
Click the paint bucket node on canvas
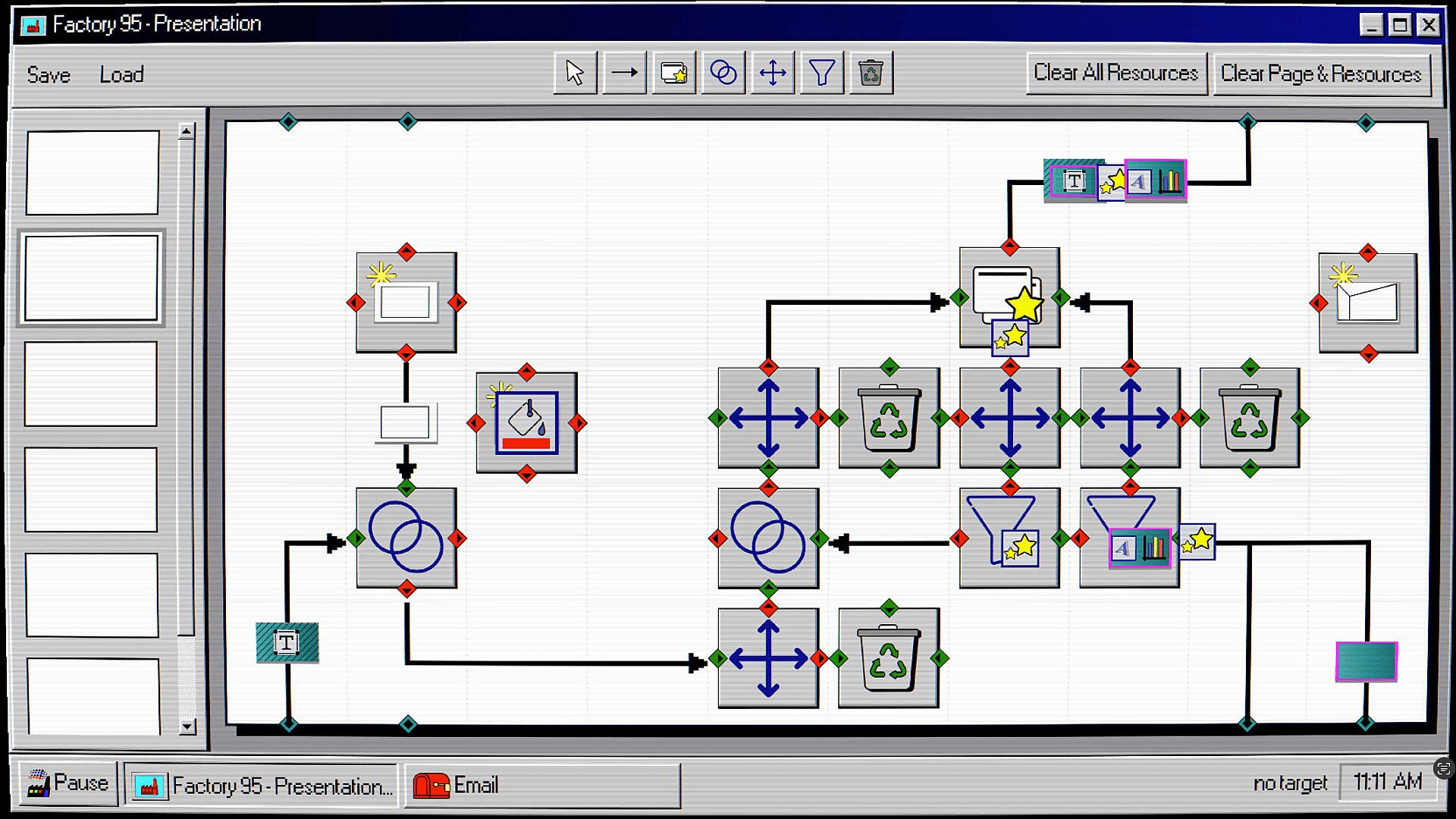click(526, 422)
